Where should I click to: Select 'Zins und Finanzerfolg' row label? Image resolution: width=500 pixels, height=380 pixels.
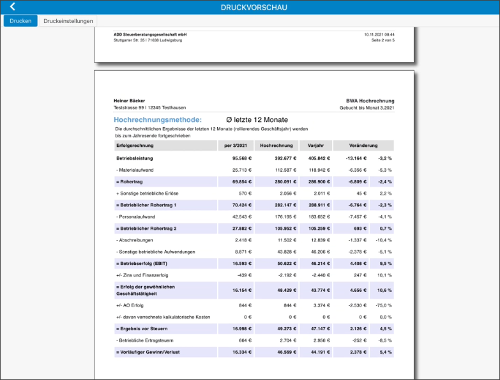pyautogui.click(x=142, y=275)
